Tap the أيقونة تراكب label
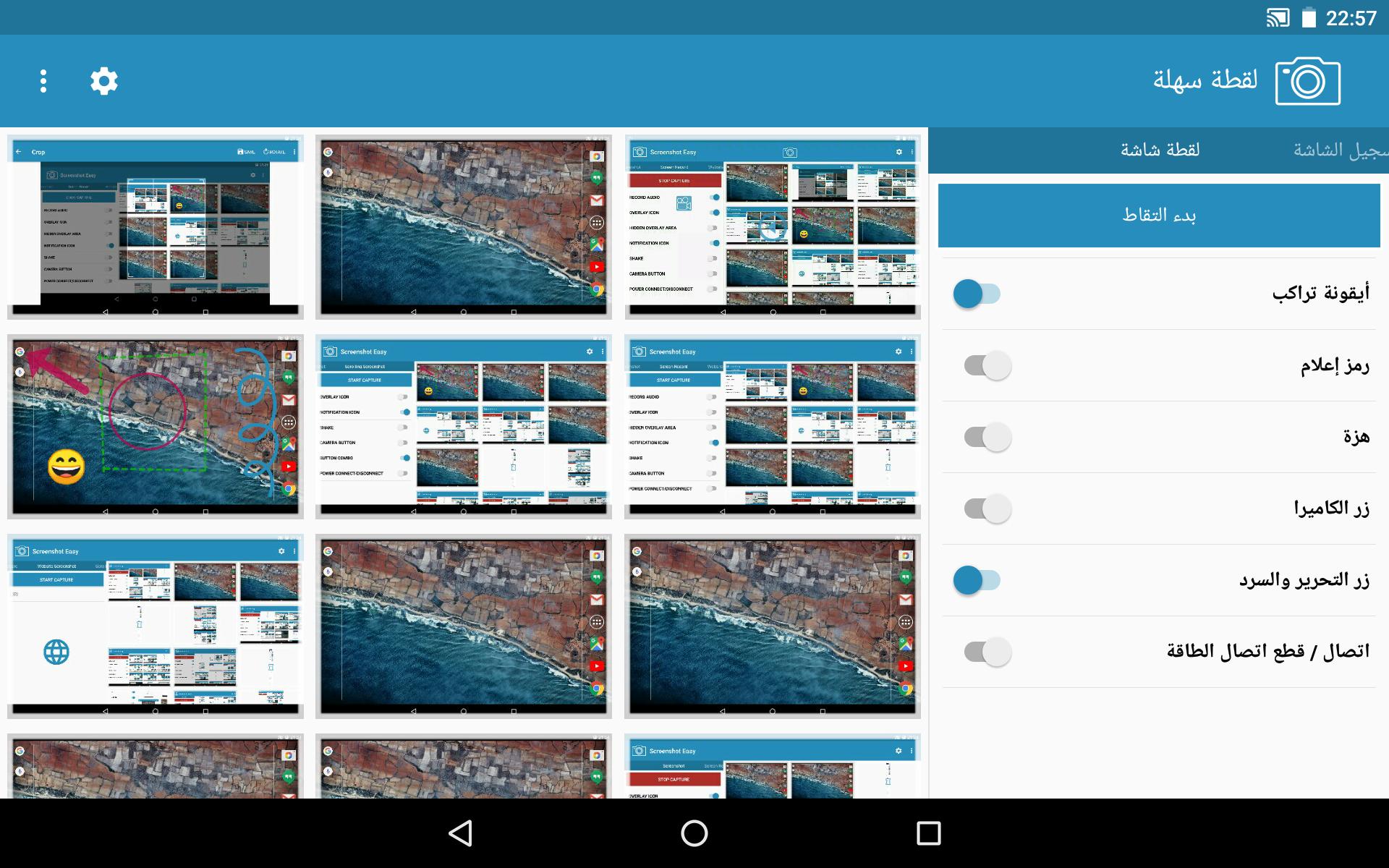The image size is (1389, 868). coord(1321,294)
